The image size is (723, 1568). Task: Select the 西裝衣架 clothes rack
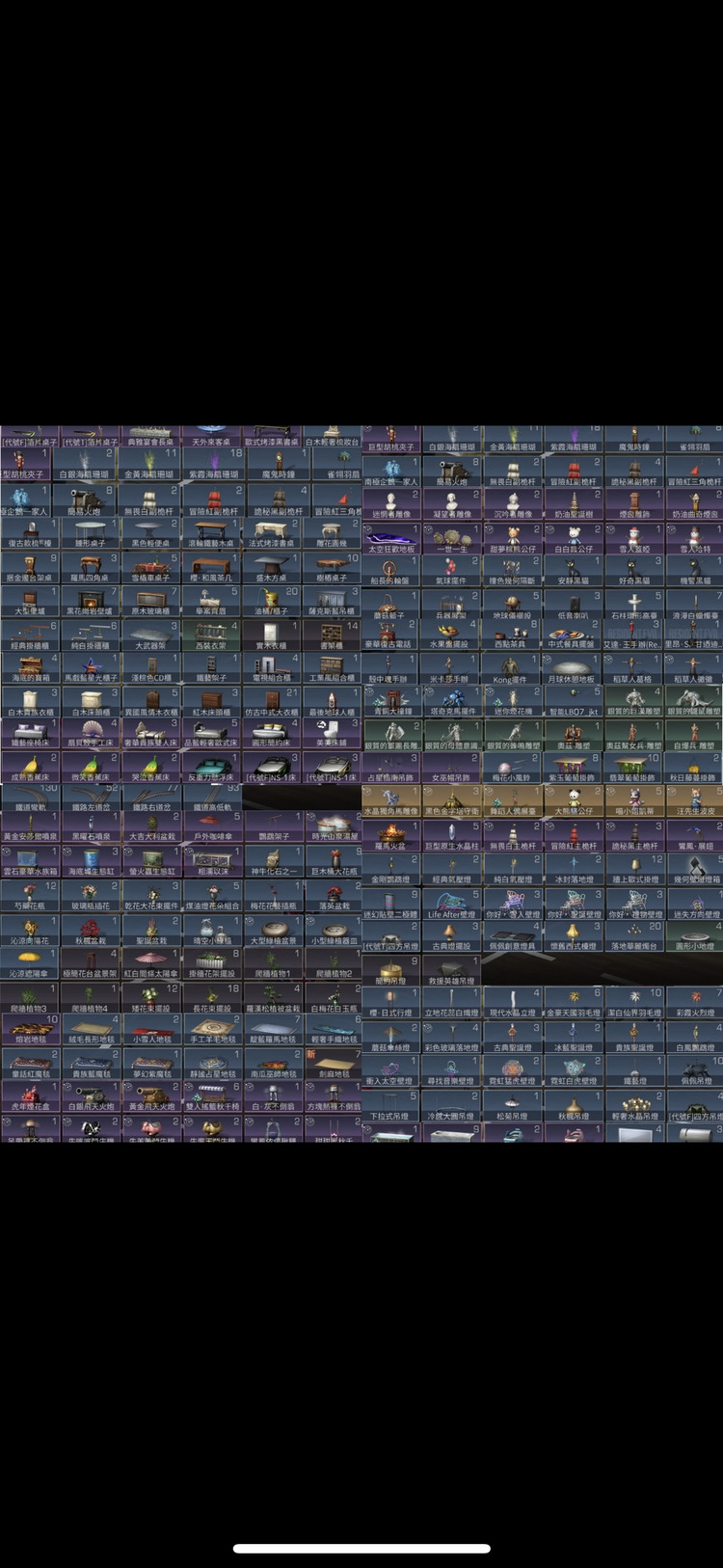[211, 637]
